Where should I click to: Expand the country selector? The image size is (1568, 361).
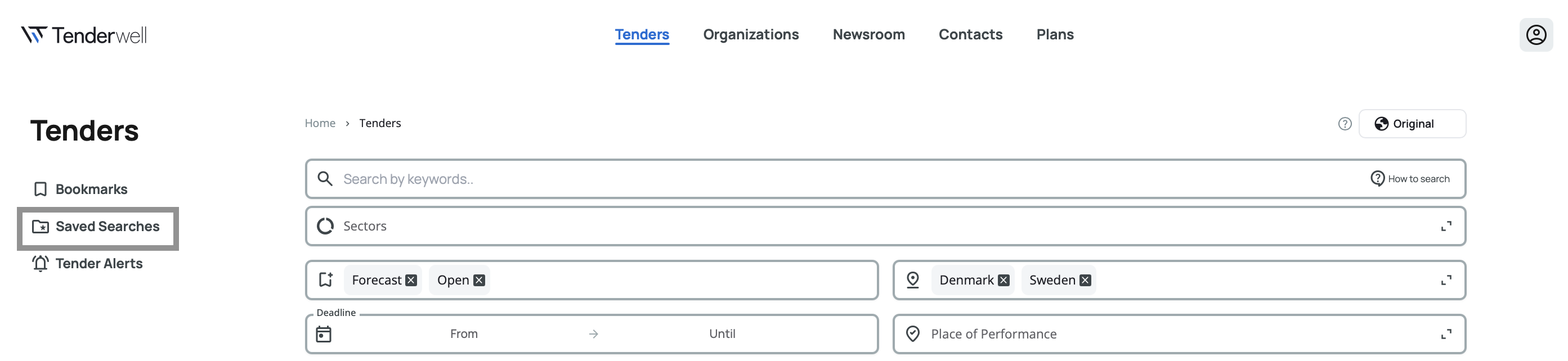point(1446,280)
